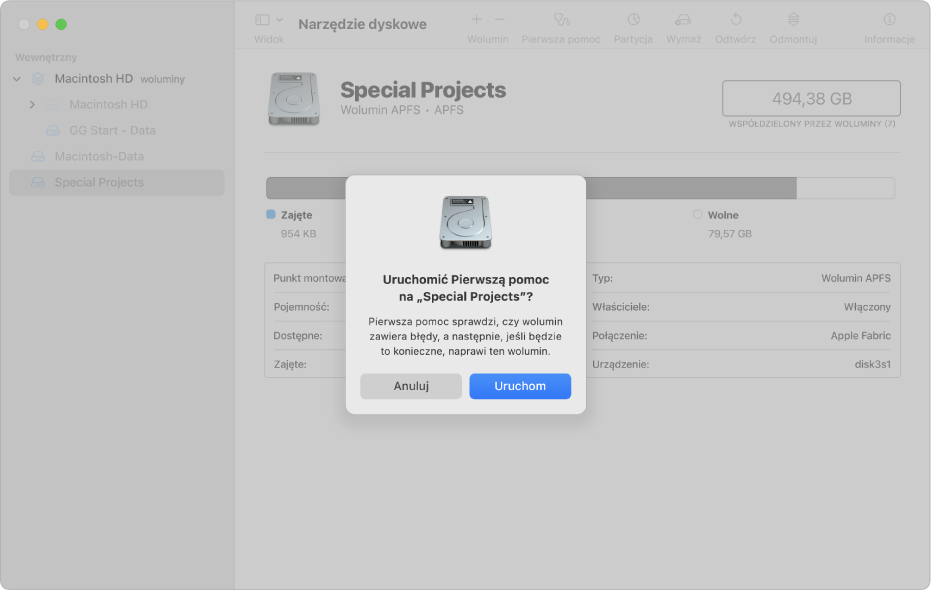Select Special Projects in the sidebar
This screenshot has width=931, height=593.
[x=99, y=183]
